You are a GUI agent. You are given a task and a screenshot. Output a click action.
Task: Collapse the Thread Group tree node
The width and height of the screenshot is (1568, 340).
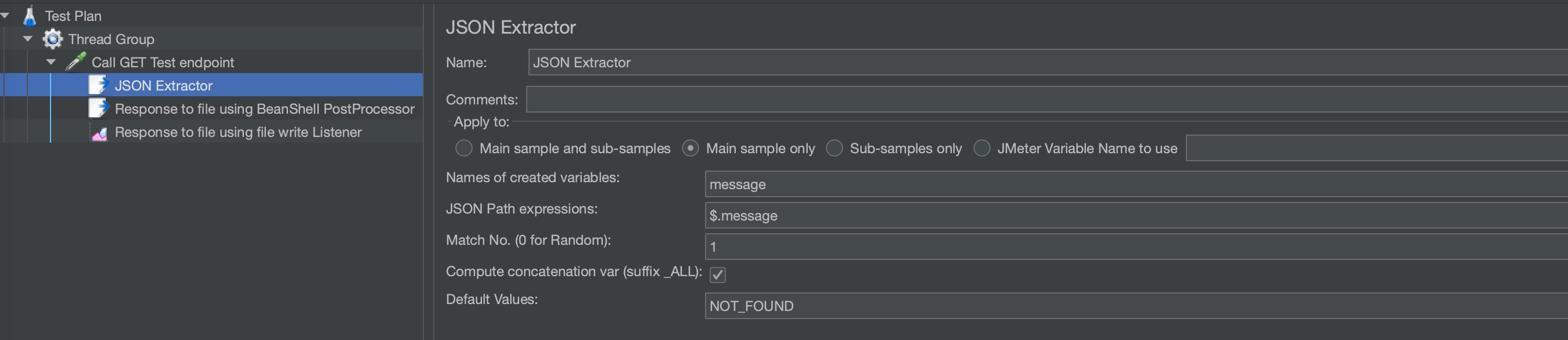point(27,38)
